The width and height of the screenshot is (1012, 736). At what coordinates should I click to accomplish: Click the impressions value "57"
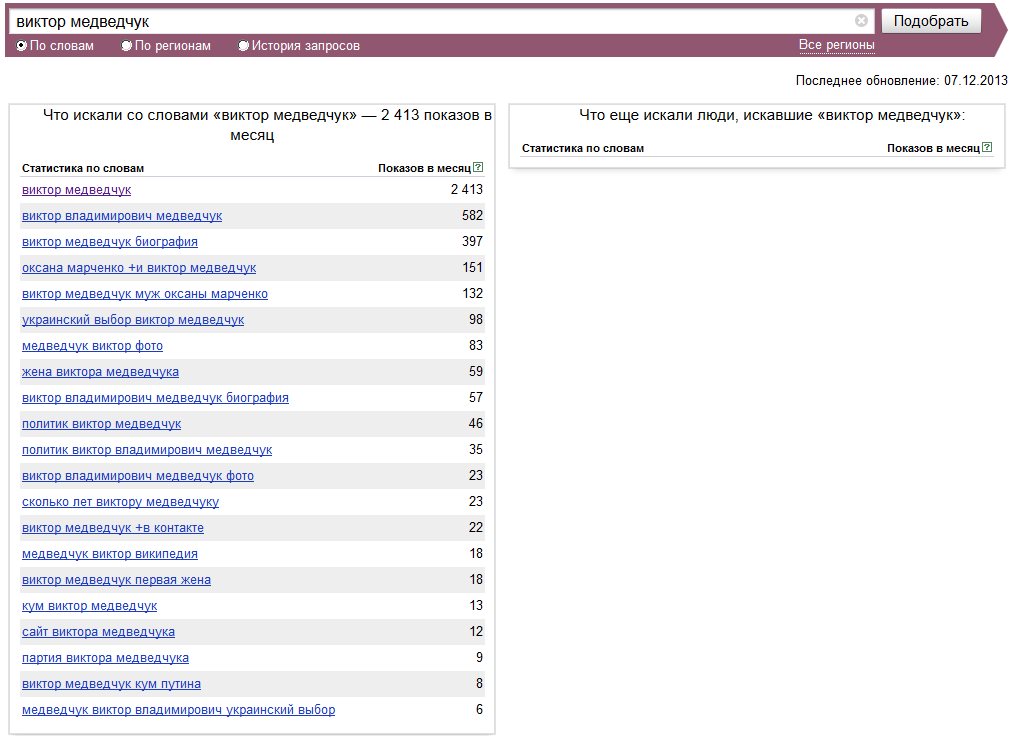pyautogui.click(x=476, y=397)
